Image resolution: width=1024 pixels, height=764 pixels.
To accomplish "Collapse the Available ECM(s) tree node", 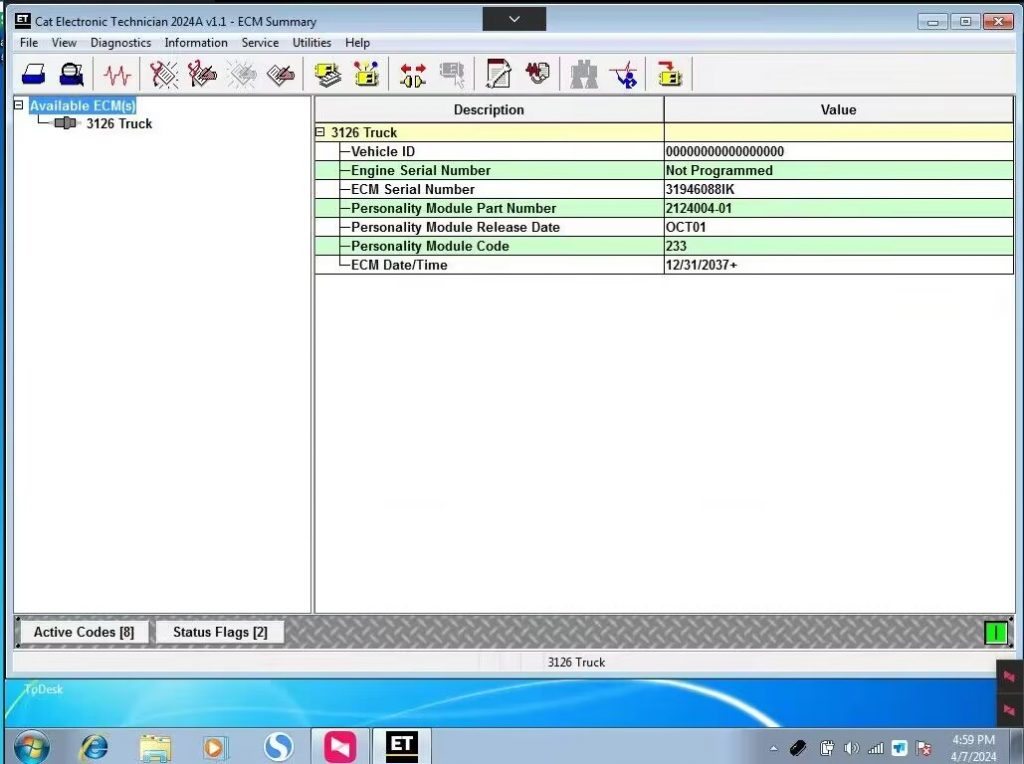I will tap(19, 105).
